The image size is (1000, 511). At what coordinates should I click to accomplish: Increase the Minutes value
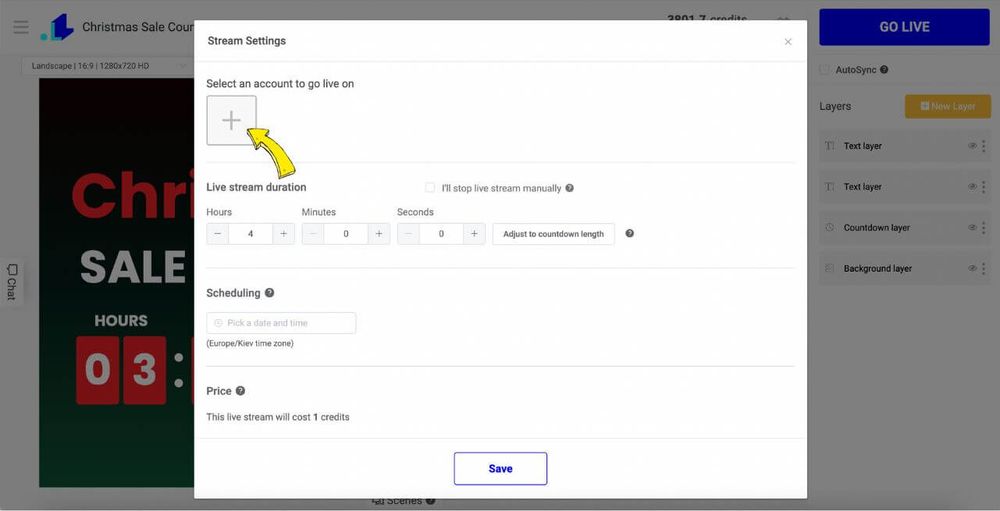pyautogui.click(x=378, y=234)
